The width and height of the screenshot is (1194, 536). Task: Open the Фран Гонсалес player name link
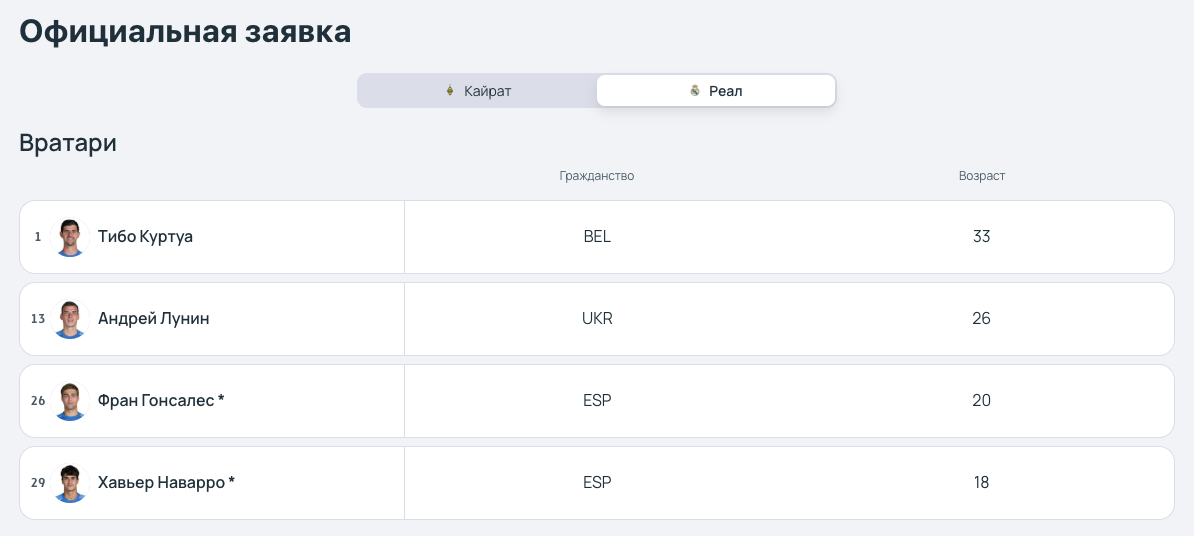pos(156,400)
